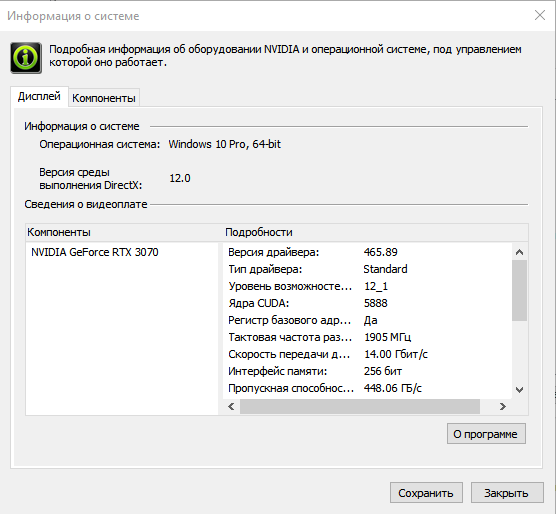
Task: Select NVIDIA GeForce RTX 3070 in list
Action: [95, 252]
